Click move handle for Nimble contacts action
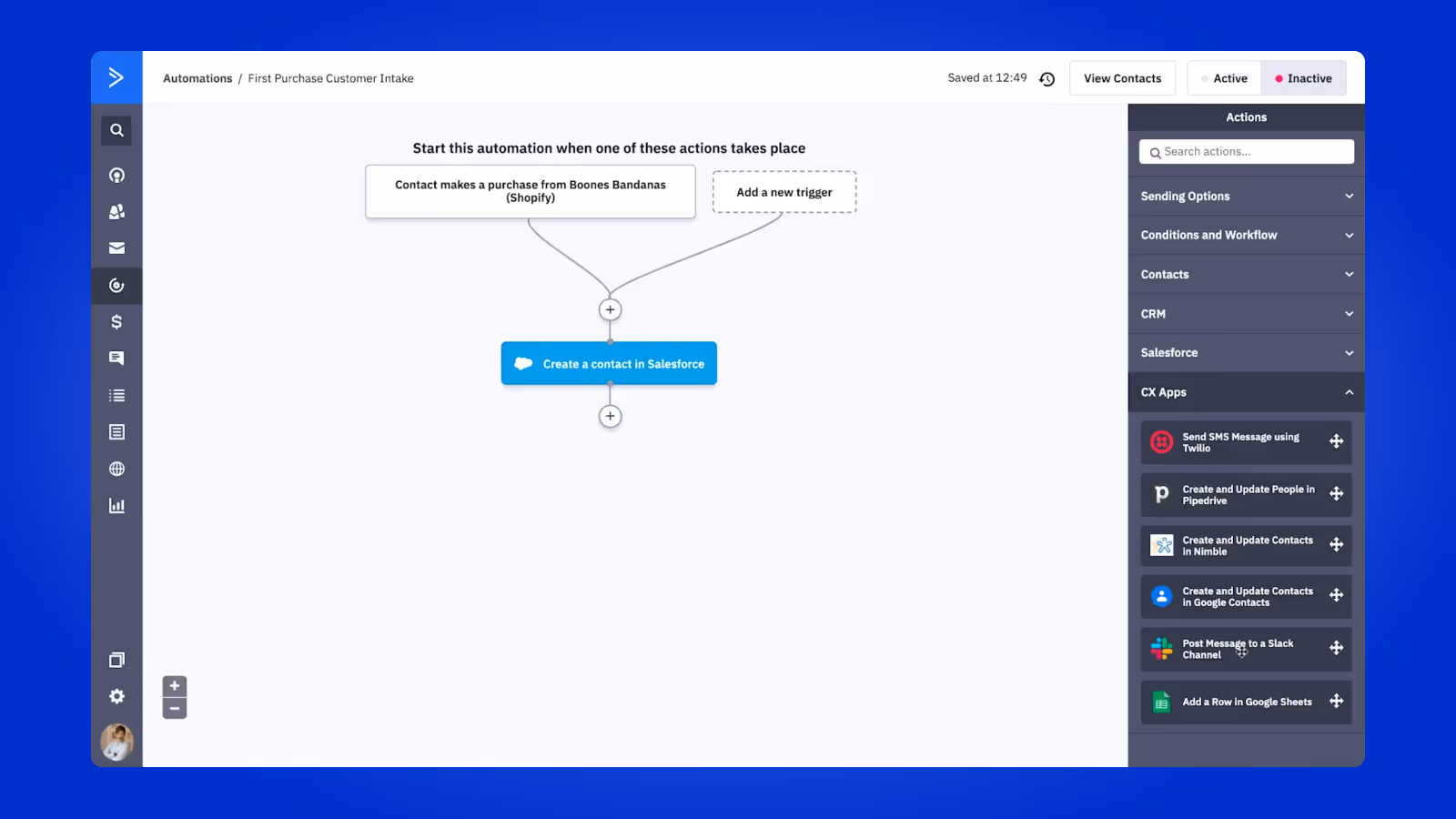 [x=1336, y=544]
